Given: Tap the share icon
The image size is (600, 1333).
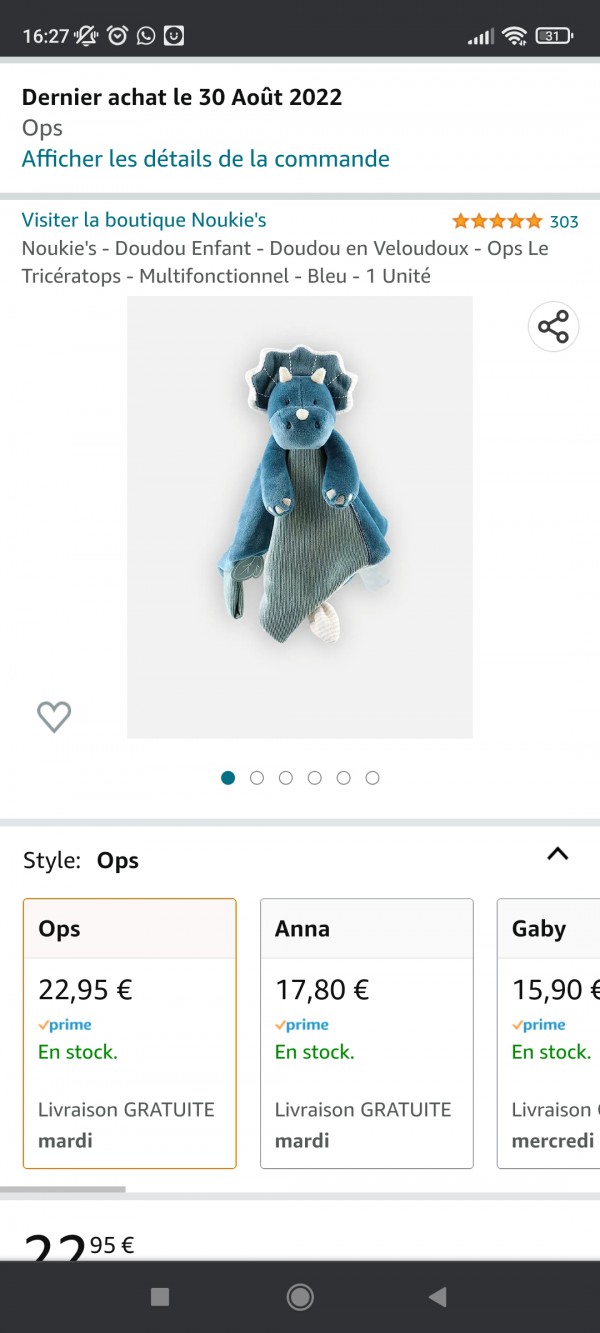Looking at the screenshot, I should point(553,326).
